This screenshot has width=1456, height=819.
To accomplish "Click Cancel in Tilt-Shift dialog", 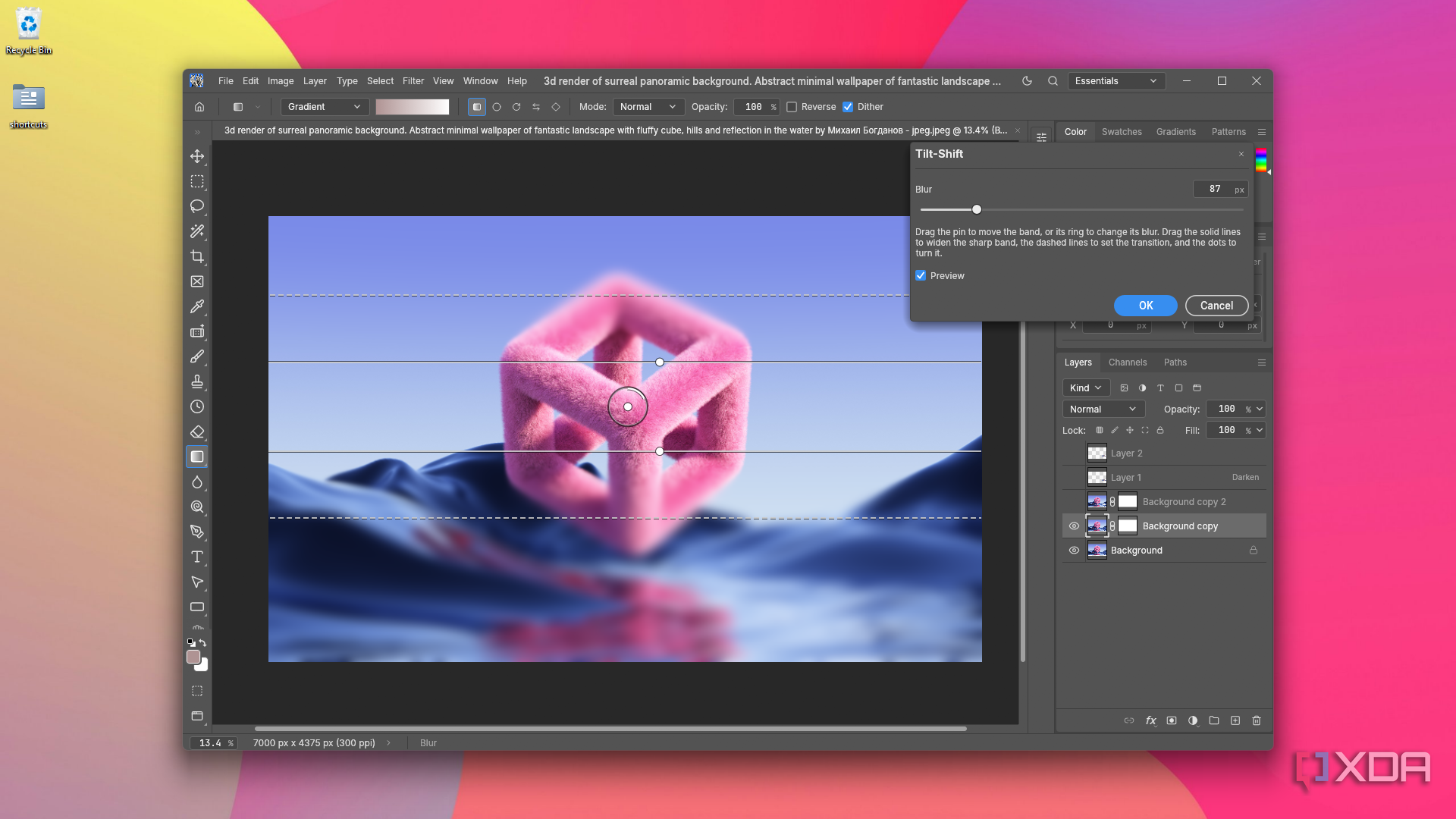I will [1217, 306].
